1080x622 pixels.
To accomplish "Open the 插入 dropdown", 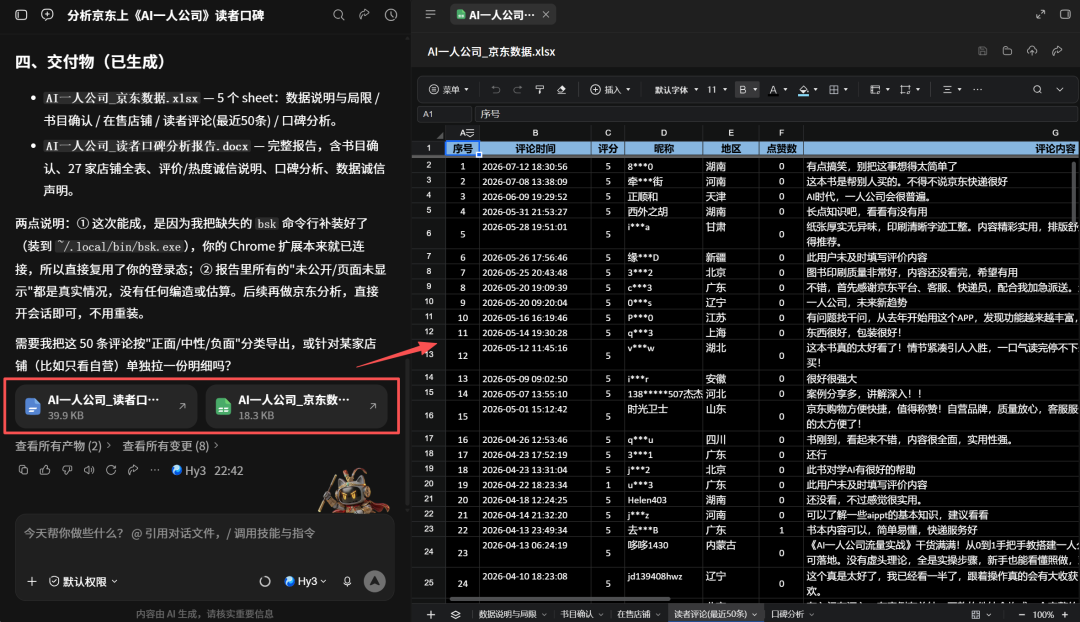I will [610, 90].
